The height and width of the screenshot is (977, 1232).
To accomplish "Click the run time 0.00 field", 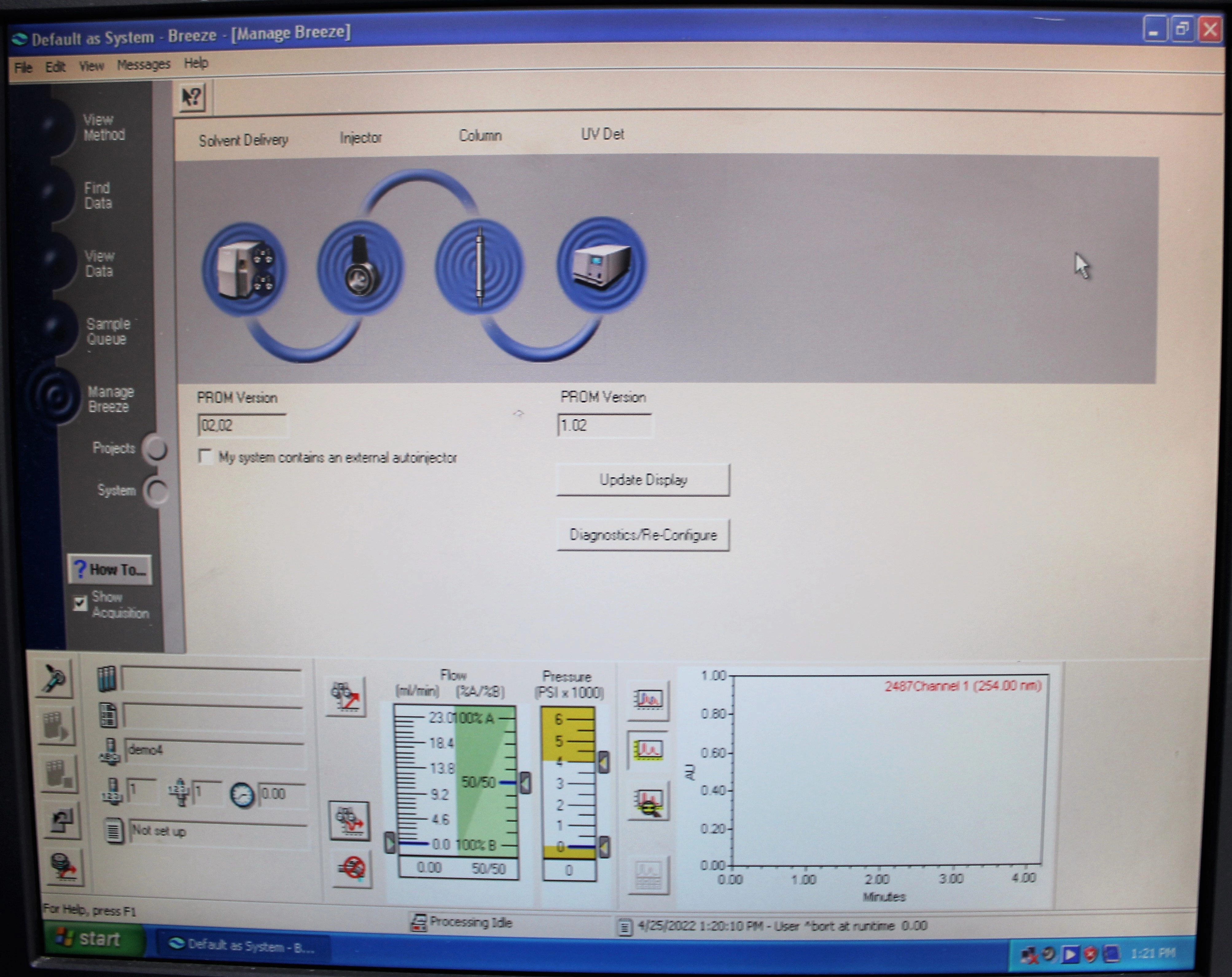I will pyautogui.click(x=282, y=794).
